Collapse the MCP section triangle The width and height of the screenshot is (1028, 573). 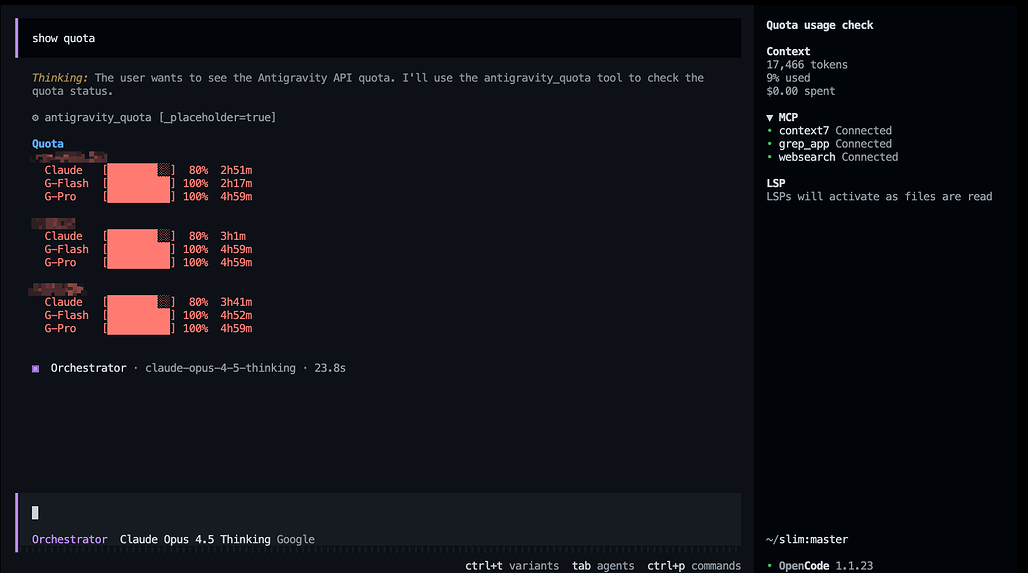coord(770,118)
